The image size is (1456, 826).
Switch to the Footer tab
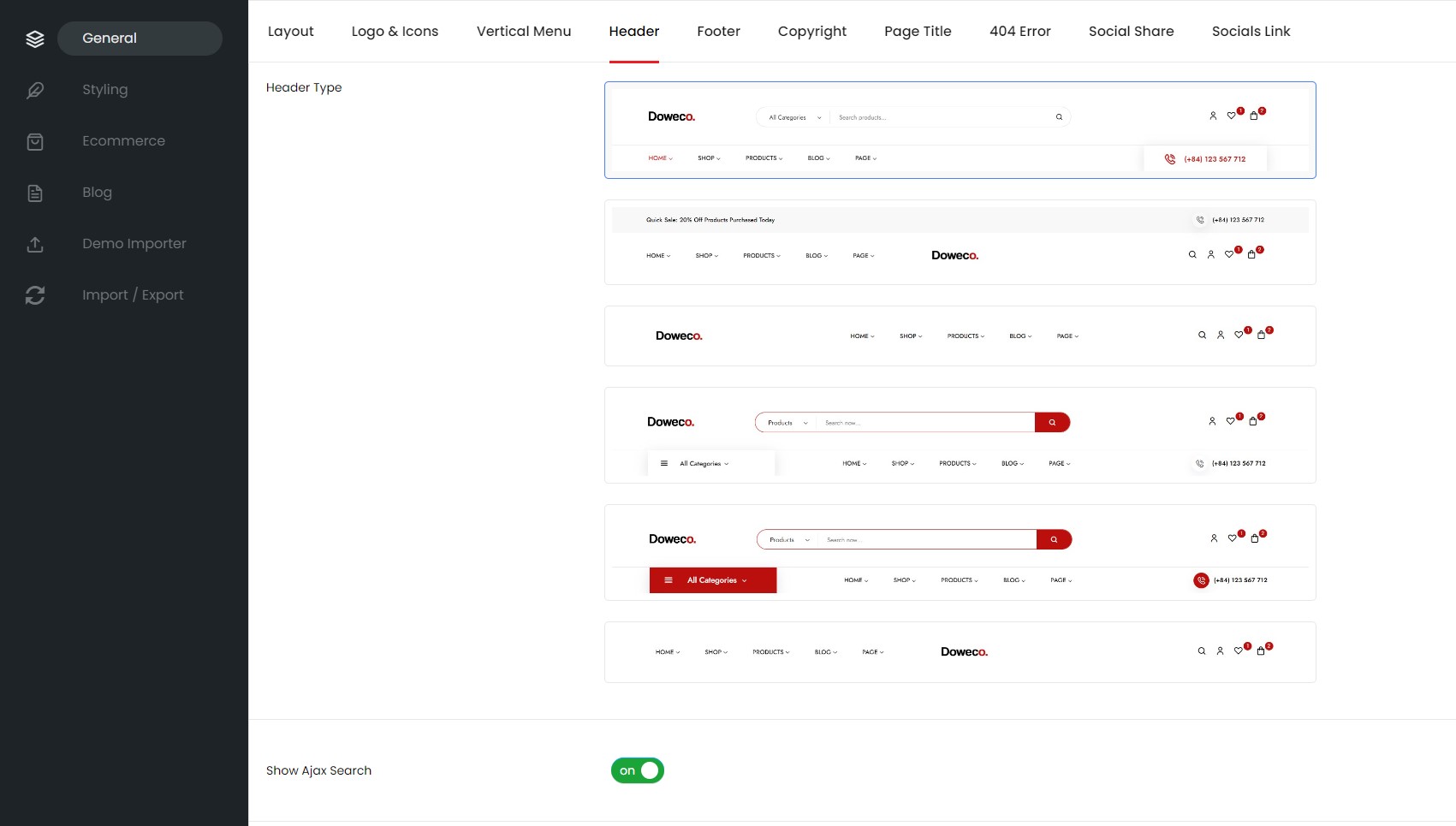pyautogui.click(x=718, y=32)
